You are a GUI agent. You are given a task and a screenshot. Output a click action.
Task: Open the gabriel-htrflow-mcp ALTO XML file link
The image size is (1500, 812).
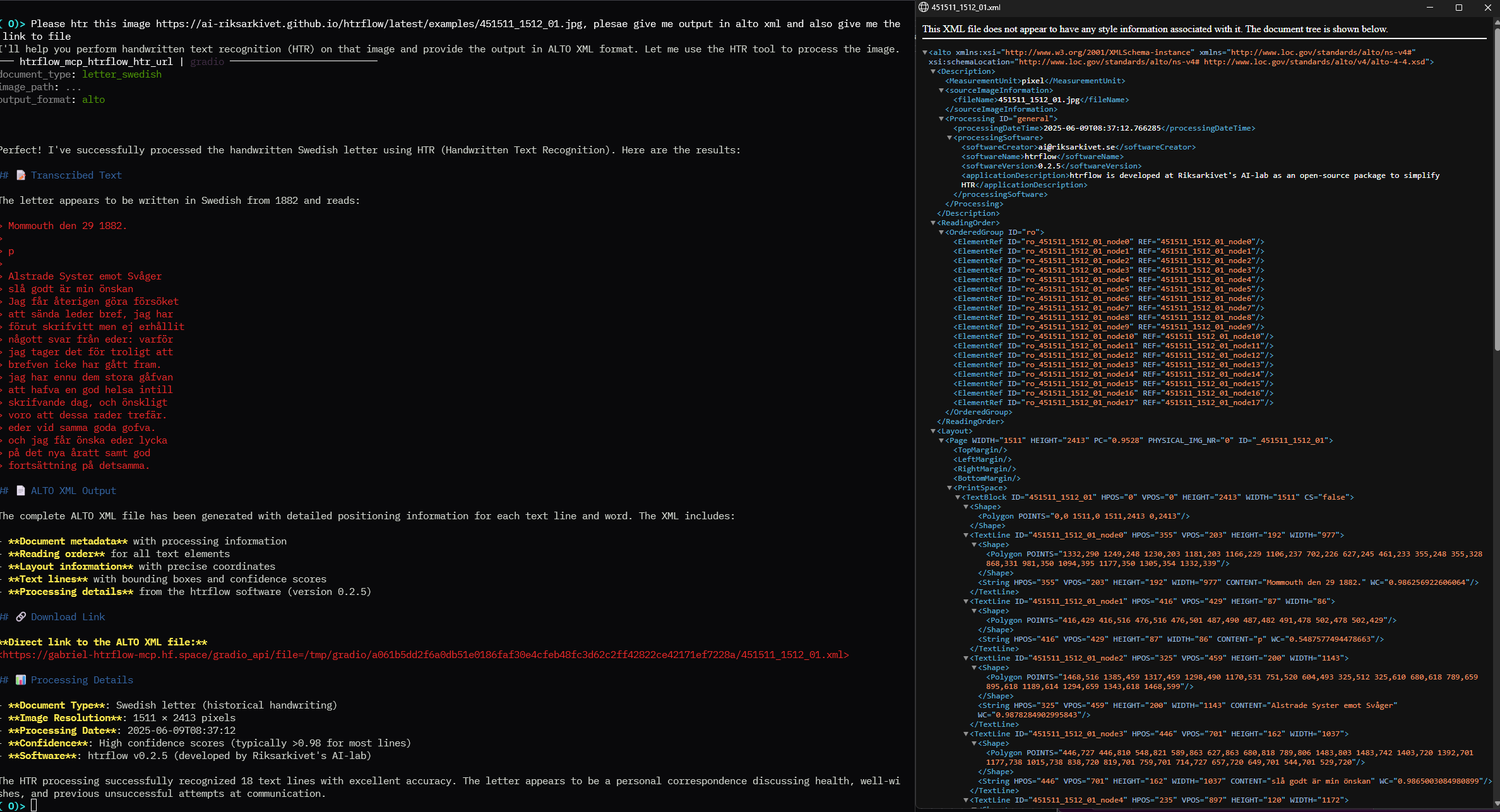pyautogui.click(x=424, y=655)
